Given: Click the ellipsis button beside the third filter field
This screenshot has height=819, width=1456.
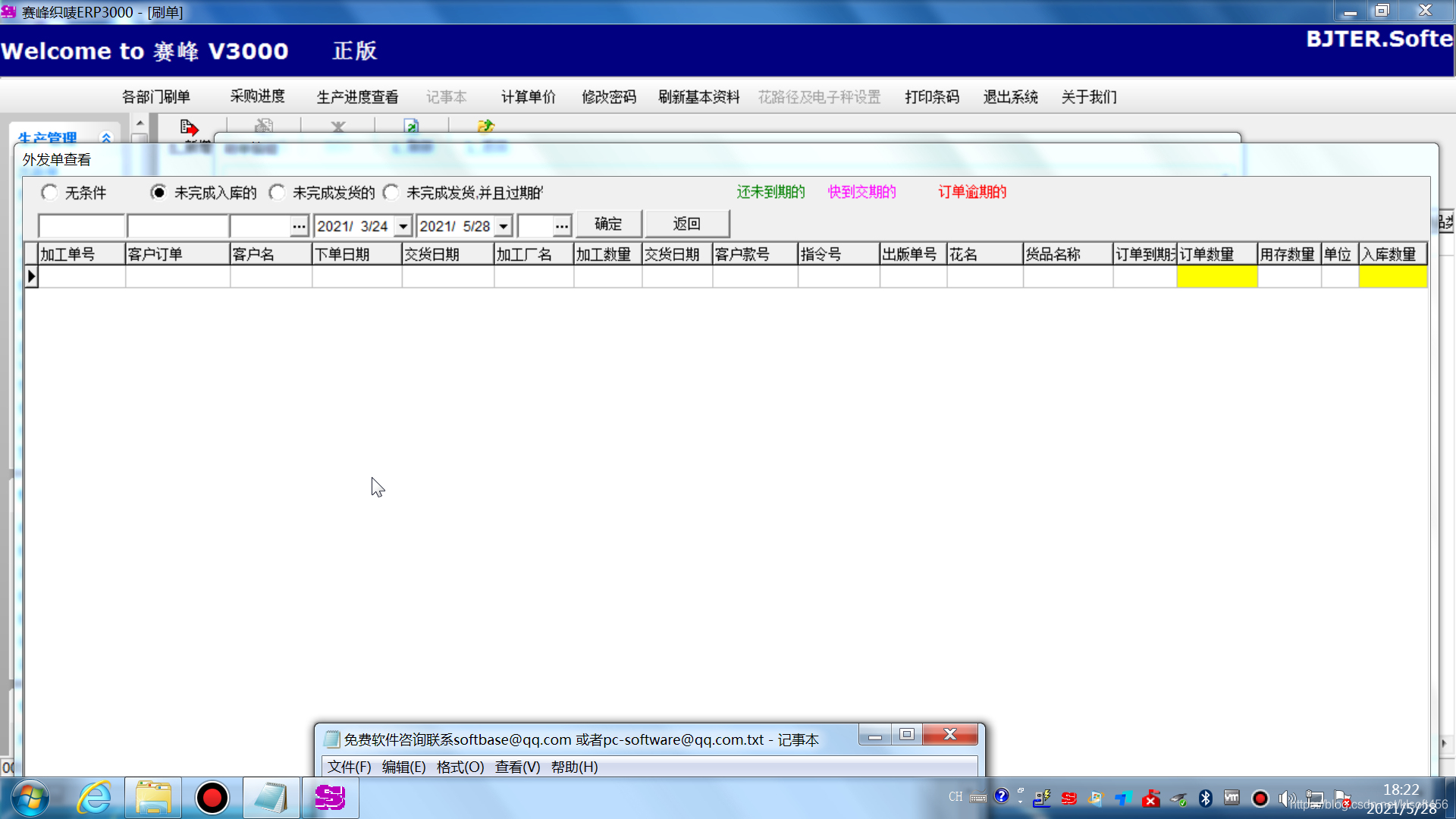Looking at the screenshot, I should point(299,226).
